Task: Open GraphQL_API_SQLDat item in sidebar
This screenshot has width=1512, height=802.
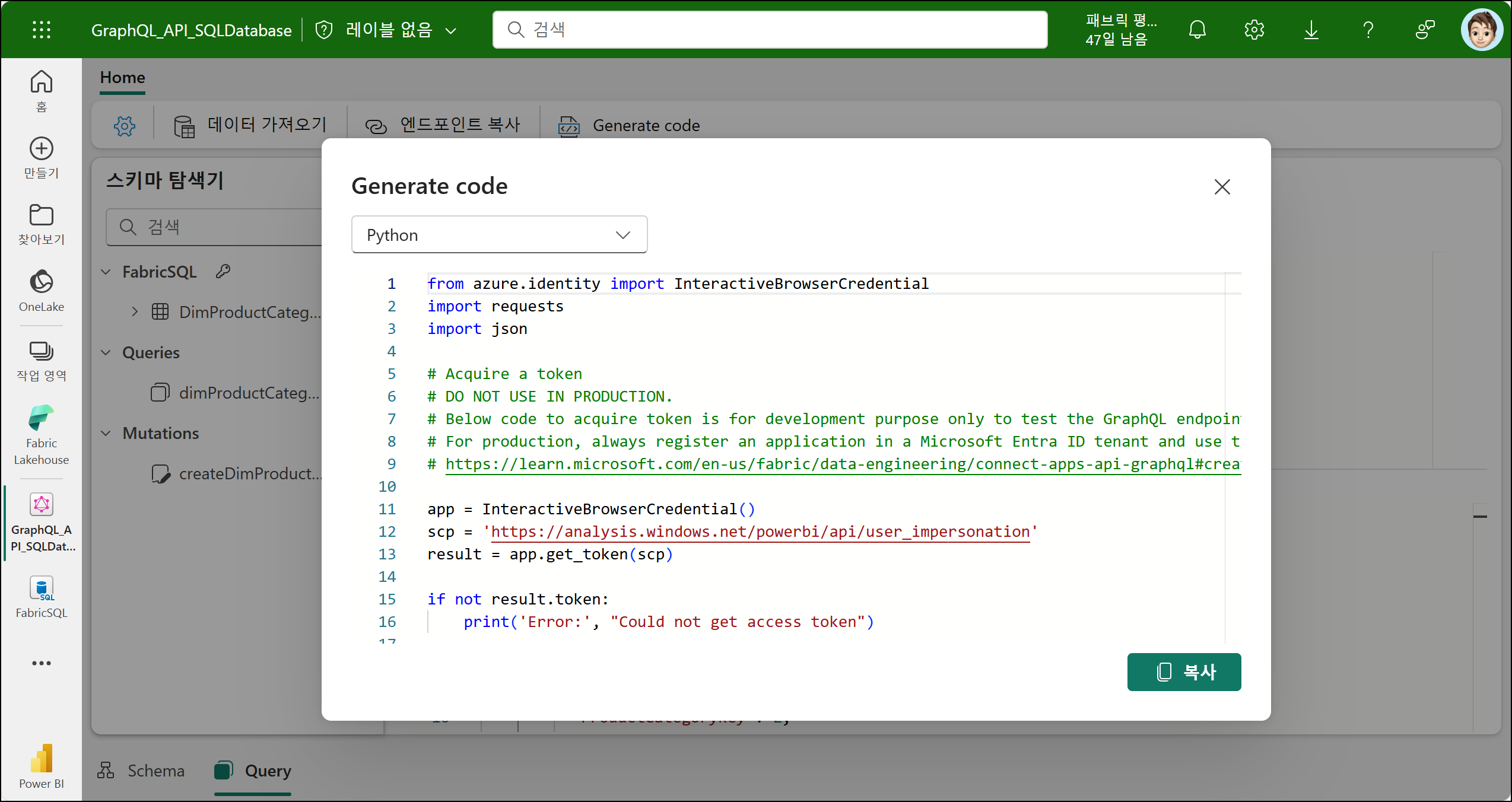Action: [43, 523]
